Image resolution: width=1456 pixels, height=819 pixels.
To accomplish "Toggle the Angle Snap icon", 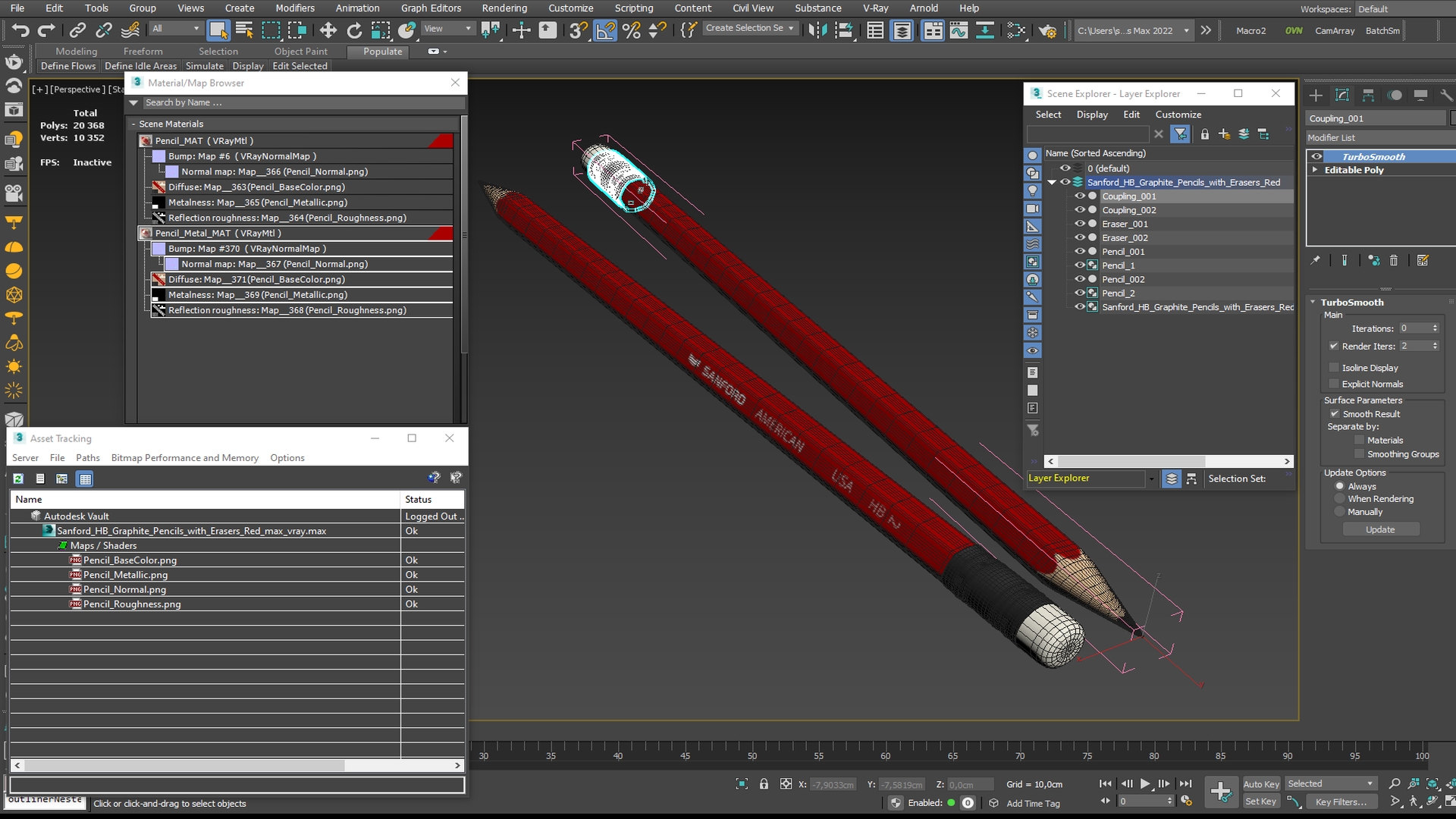I will pos(605,30).
